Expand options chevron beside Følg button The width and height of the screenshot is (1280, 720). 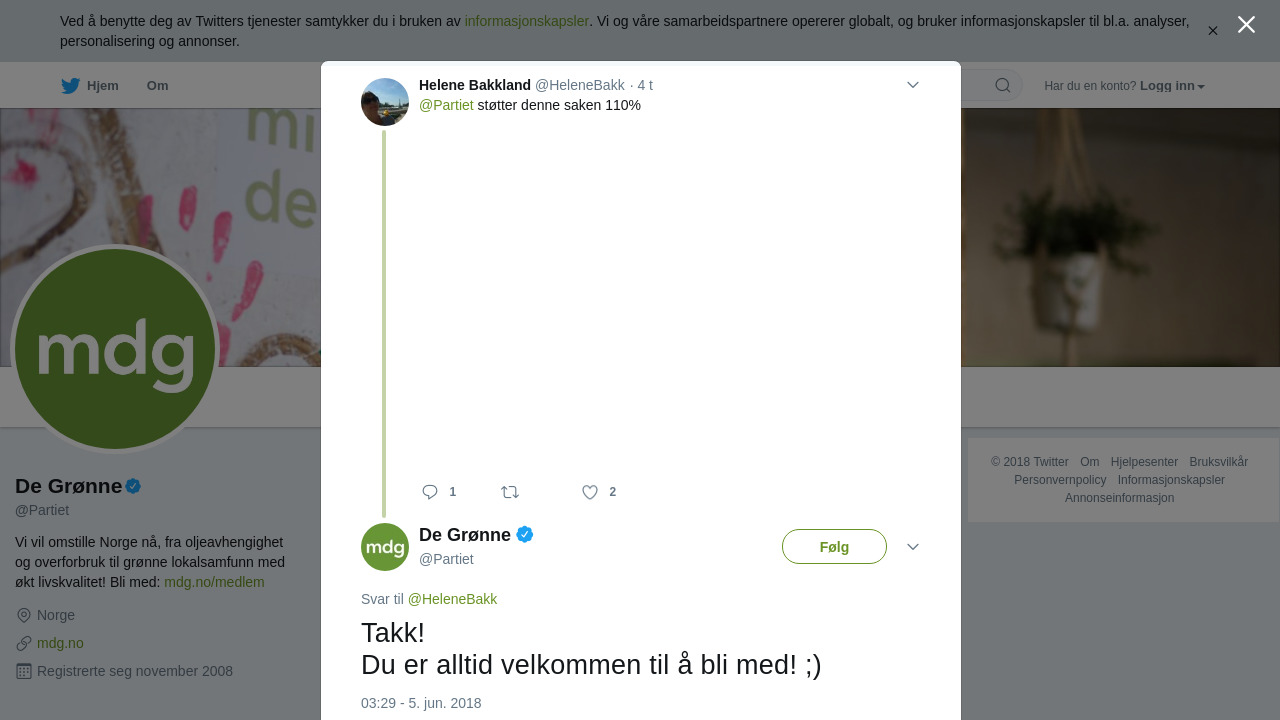913,547
